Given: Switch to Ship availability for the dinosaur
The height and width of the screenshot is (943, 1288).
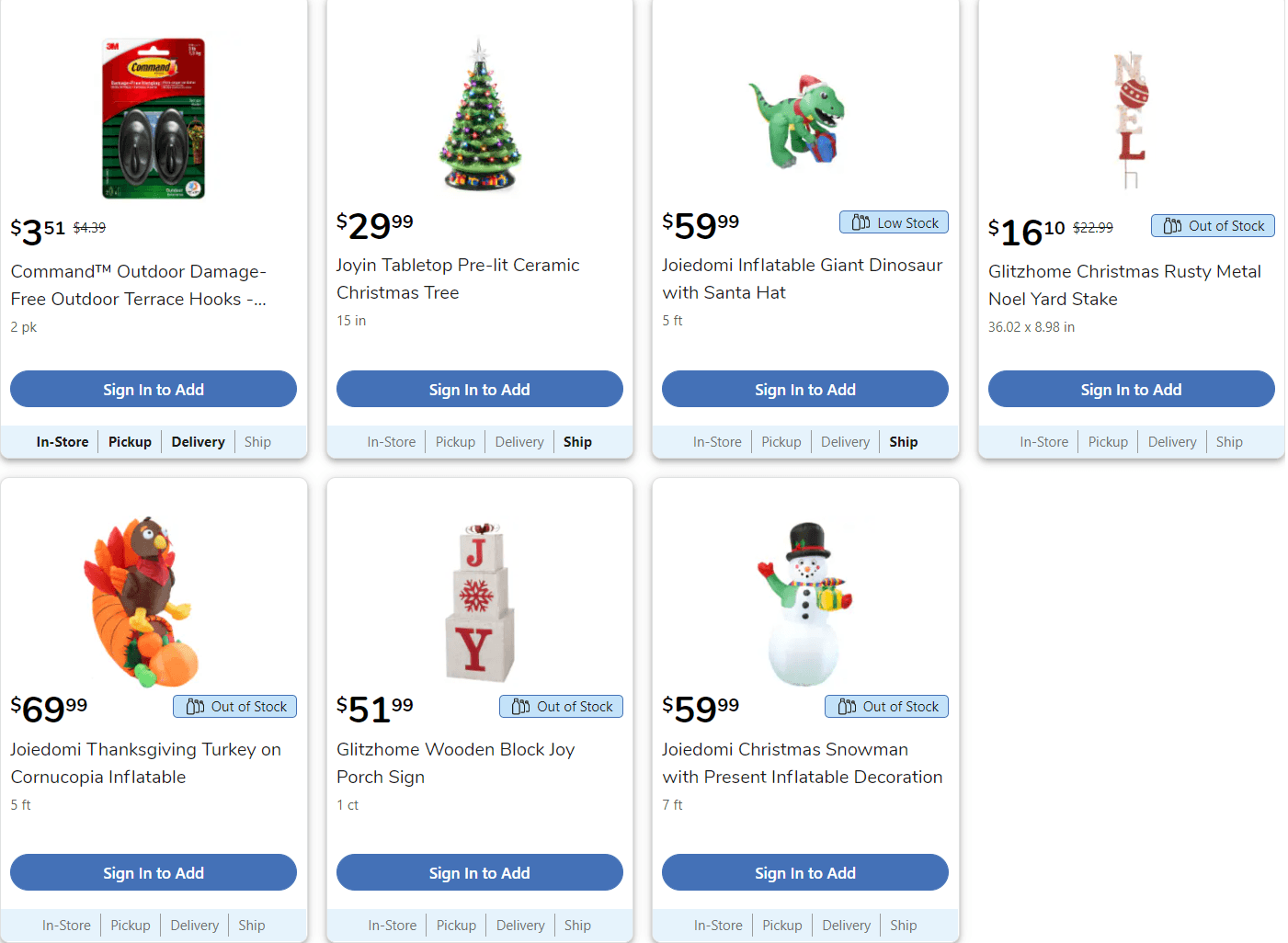Looking at the screenshot, I should (903, 441).
